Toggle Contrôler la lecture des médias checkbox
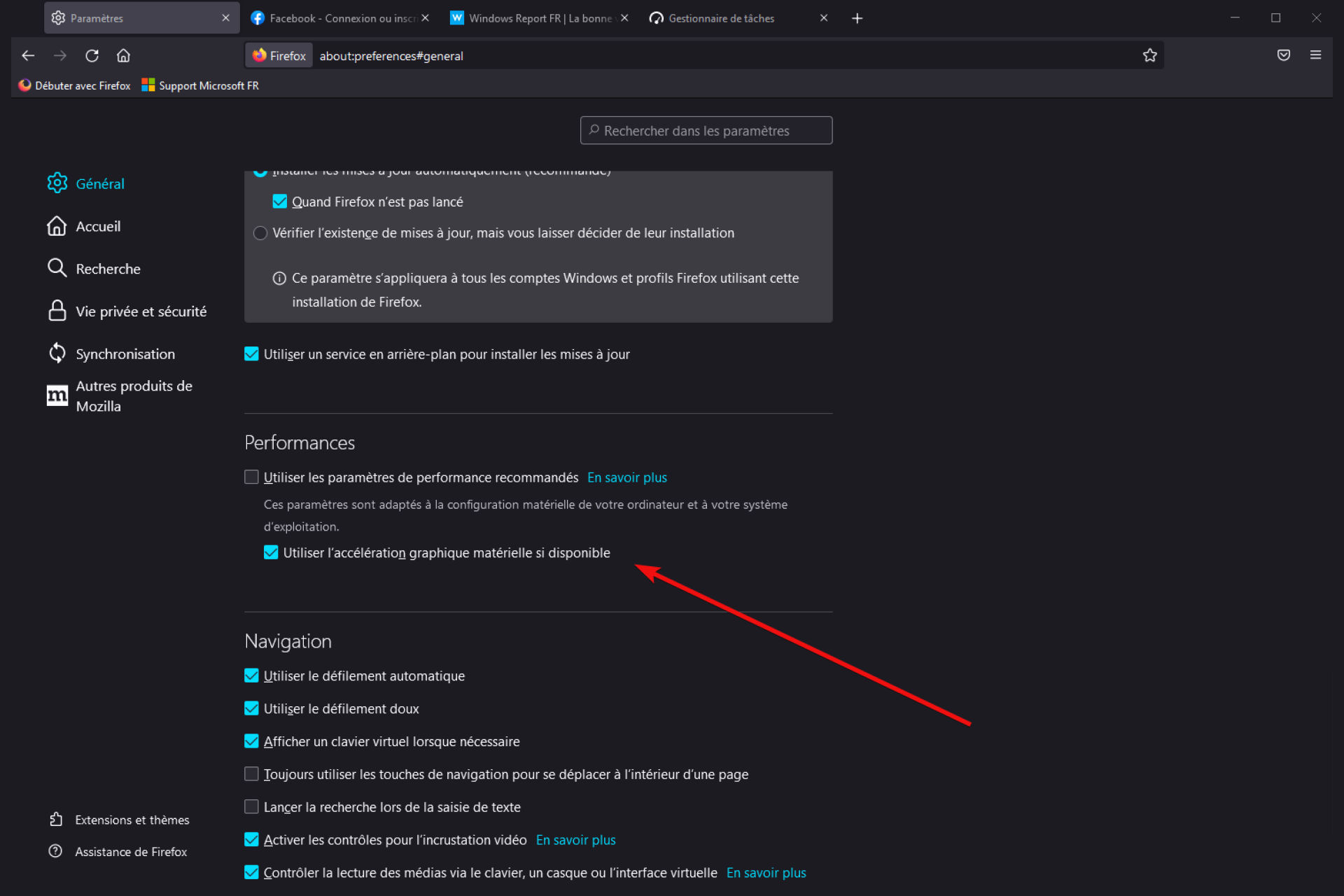The image size is (1344, 896). (251, 873)
